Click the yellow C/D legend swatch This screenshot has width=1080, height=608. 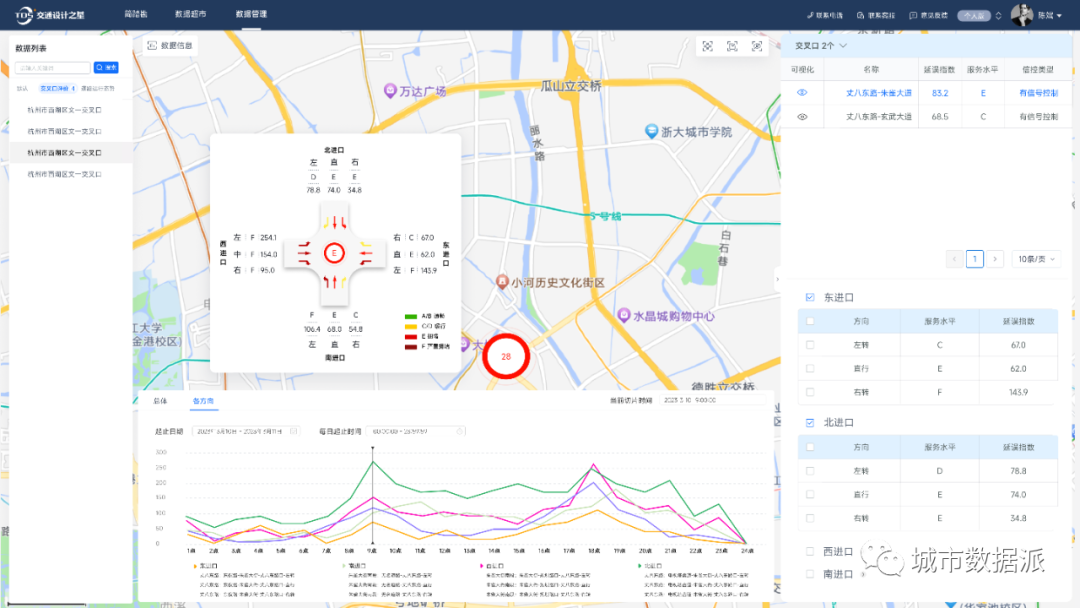tap(411, 326)
